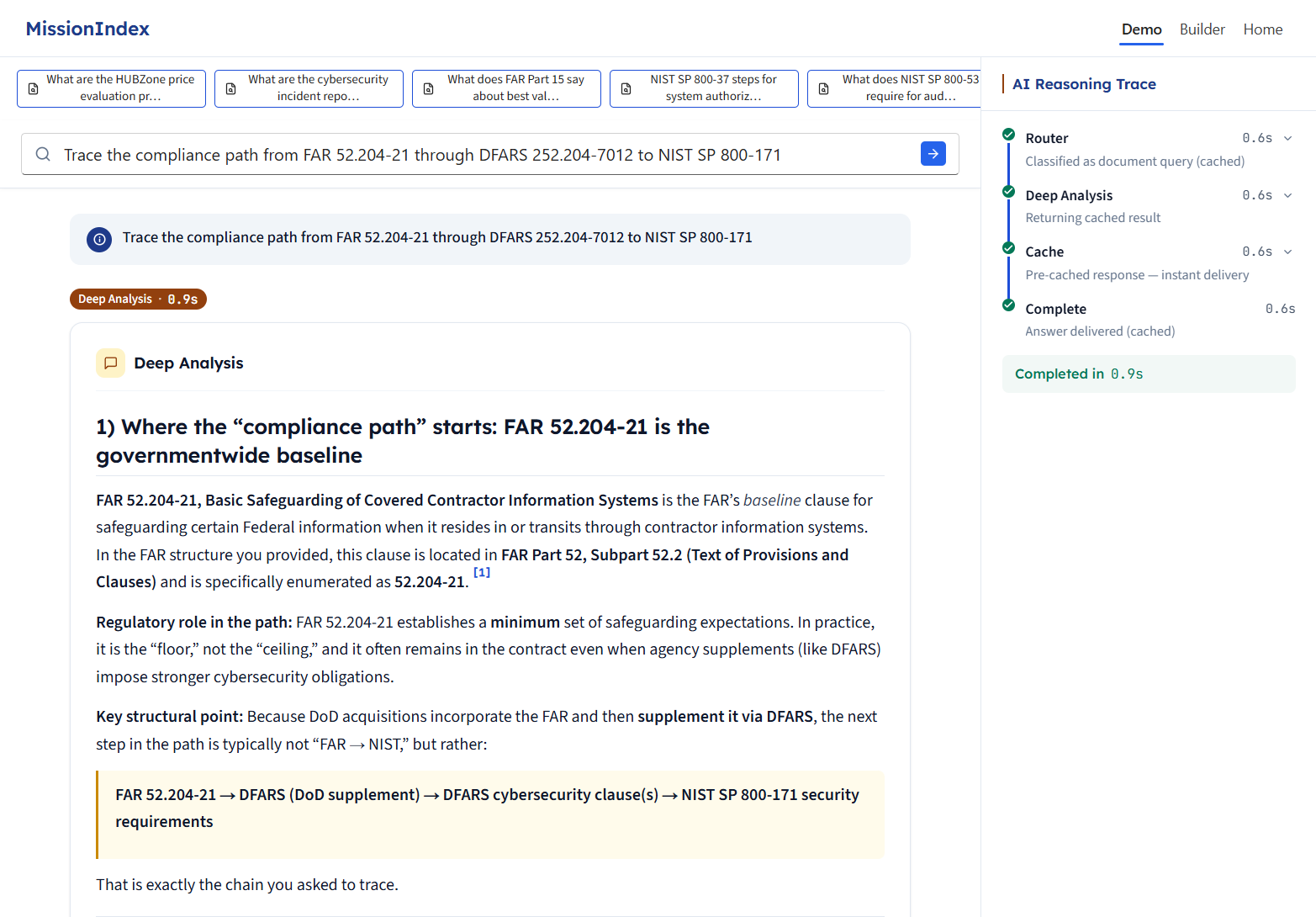Click document icon on NIST SP 800-37 chip

626,88
